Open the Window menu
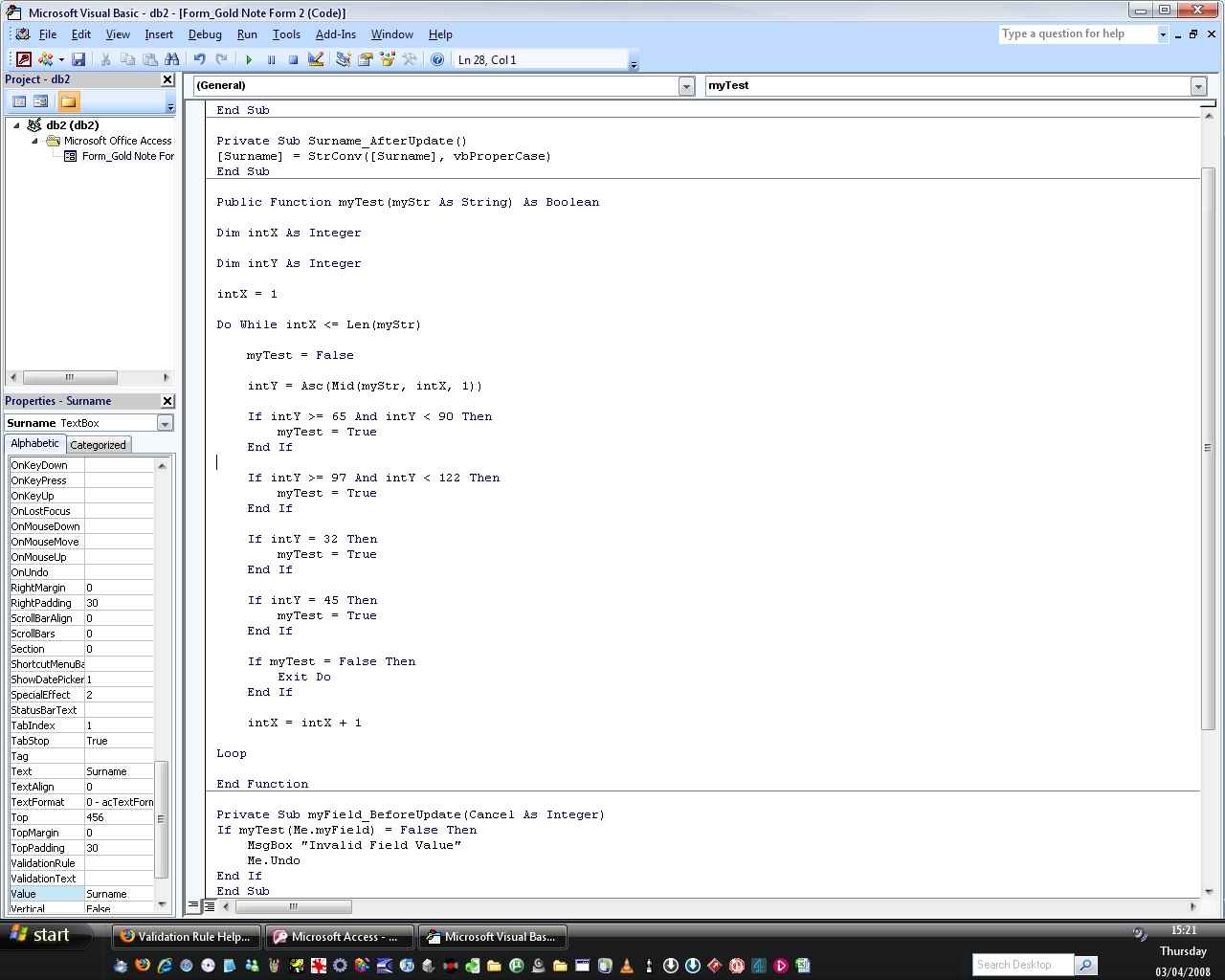1225x980 pixels. [392, 34]
